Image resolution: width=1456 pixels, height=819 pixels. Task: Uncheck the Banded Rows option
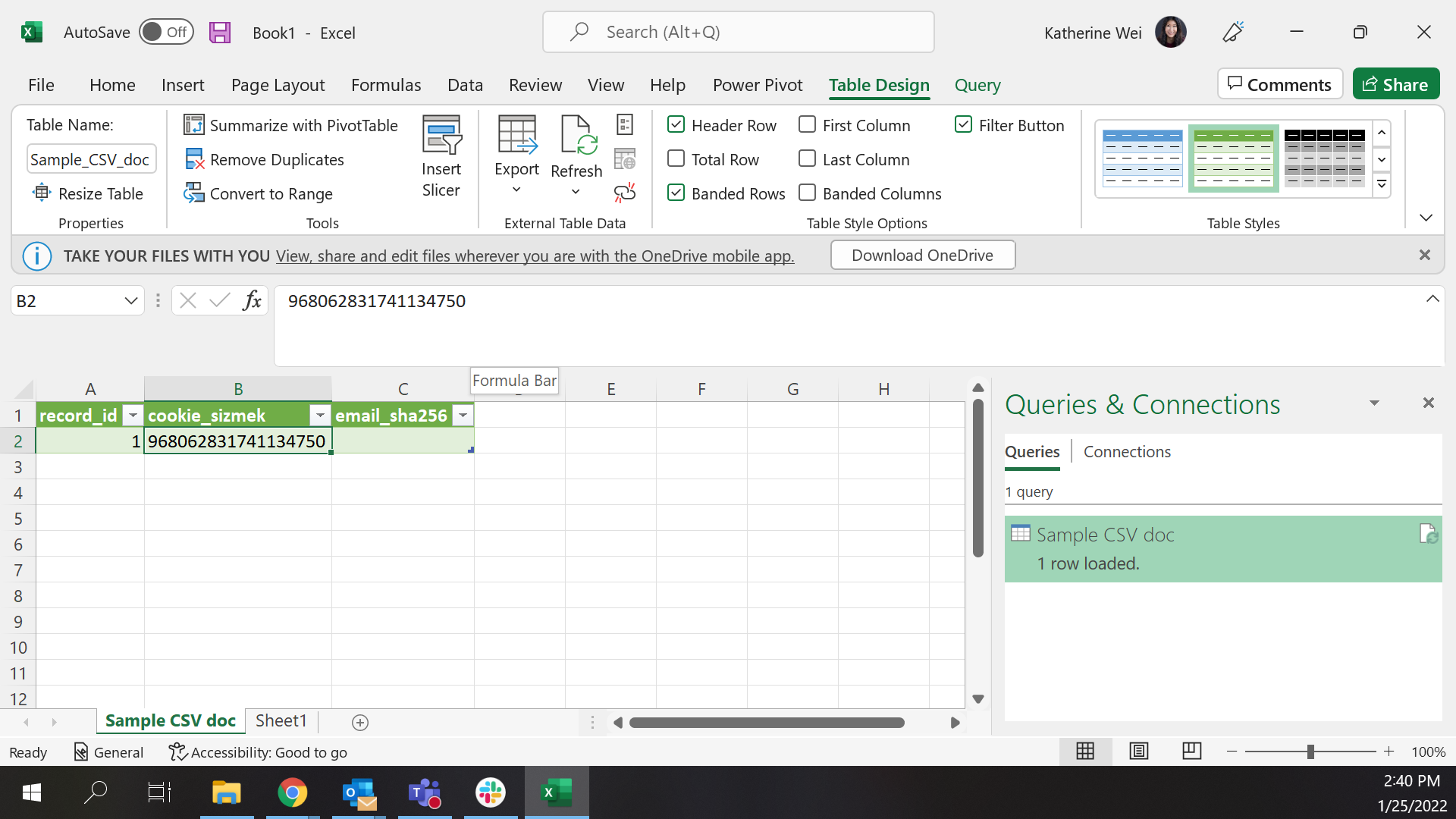pos(676,193)
